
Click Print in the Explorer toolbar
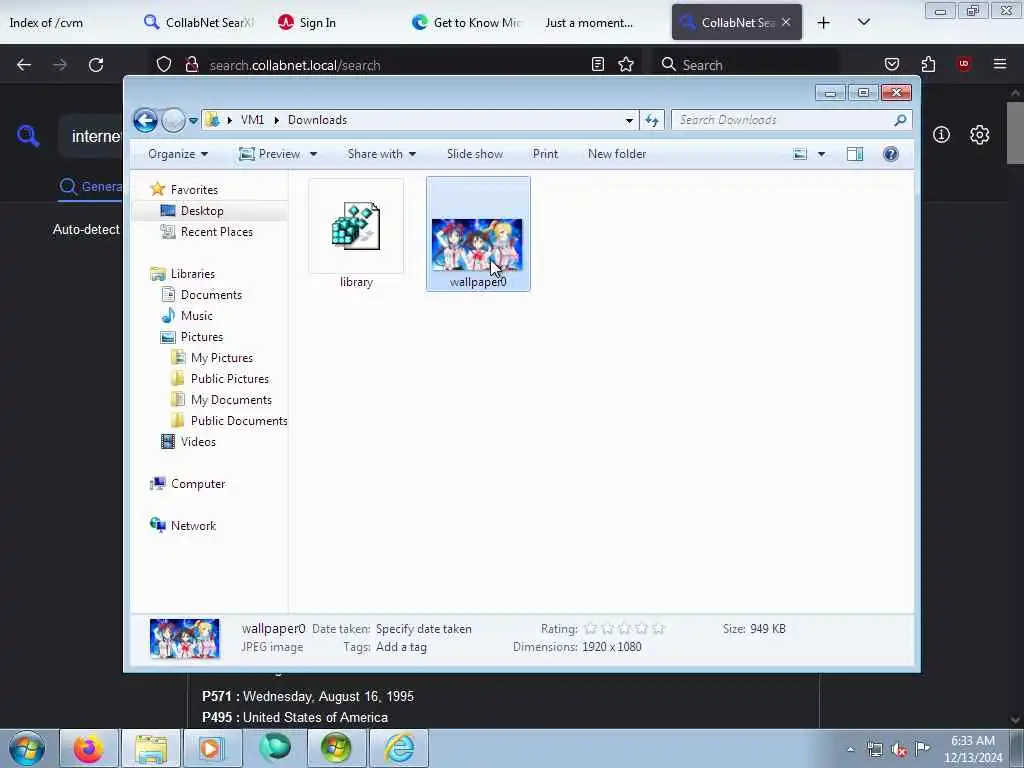tap(545, 154)
